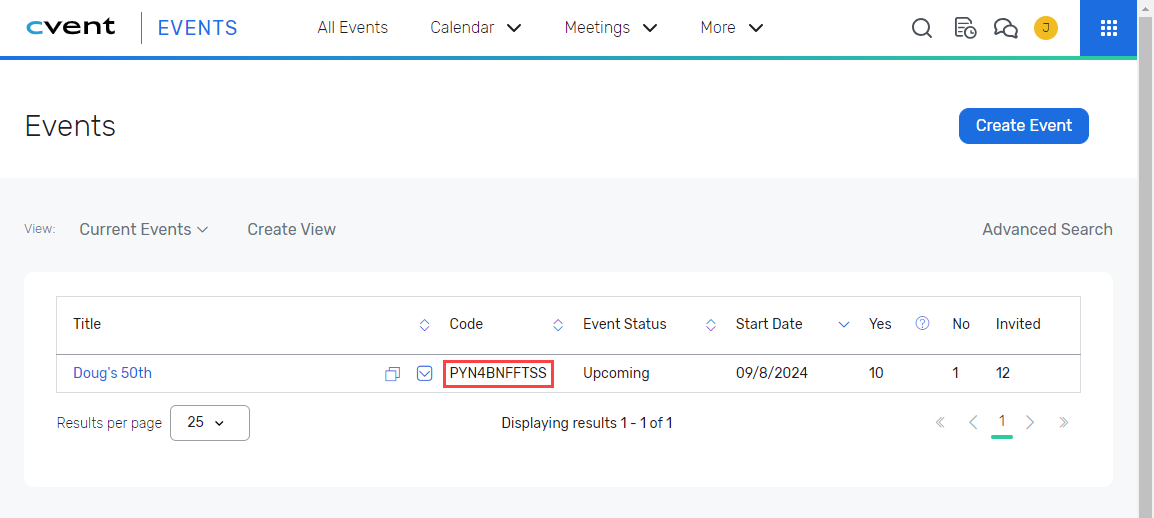Open the Results per page 25 dropdown
Viewport: 1154px width, 518px height.
210,423
